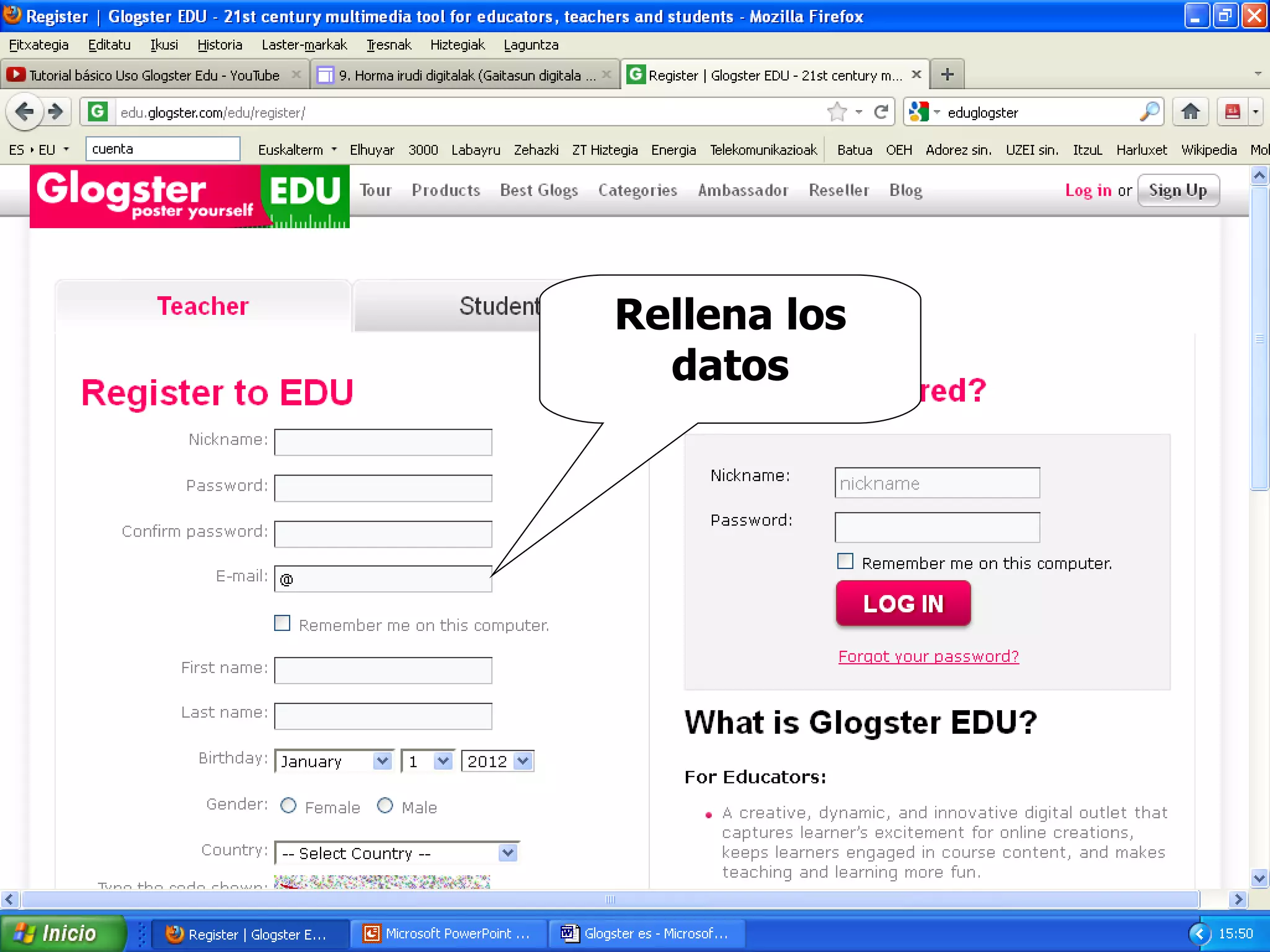1270x952 pixels.
Task: Switch to the Student registration tab
Action: (499, 306)
